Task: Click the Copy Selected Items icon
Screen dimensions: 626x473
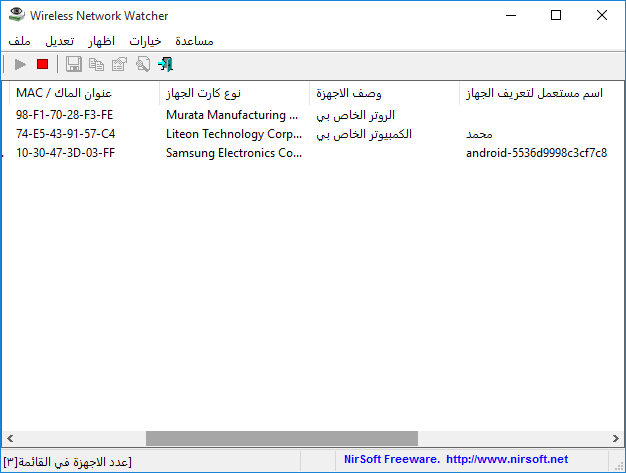Action: pos(97,64)
